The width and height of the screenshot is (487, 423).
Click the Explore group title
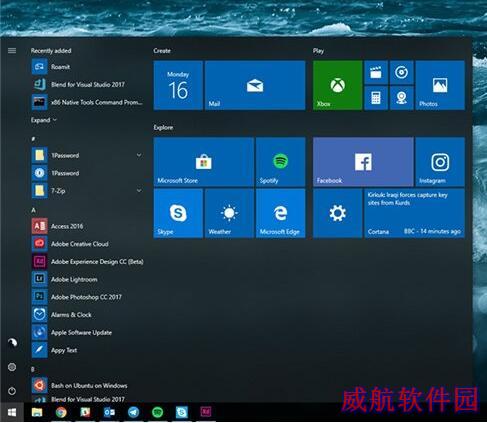point(163,127)
